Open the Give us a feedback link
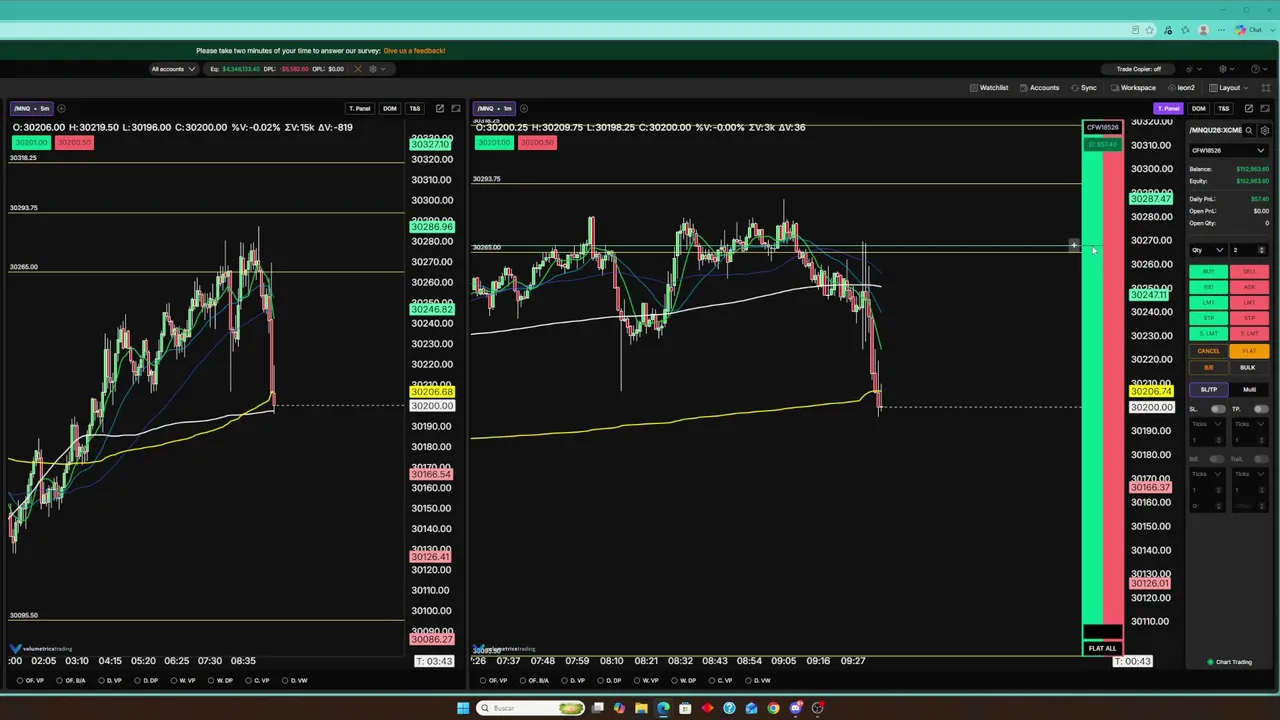The height and width of the screenshot is (720, 1280). 414,51
